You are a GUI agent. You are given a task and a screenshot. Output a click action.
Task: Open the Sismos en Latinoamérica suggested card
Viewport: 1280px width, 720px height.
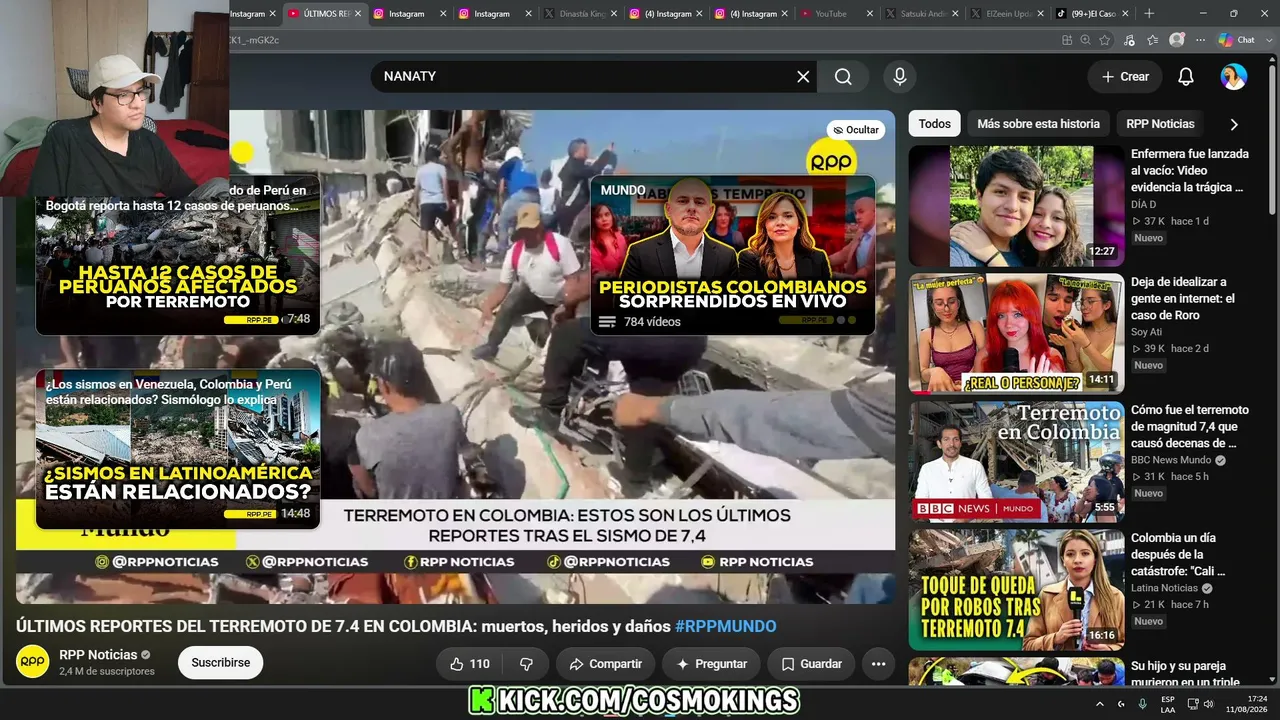point(178,449)
